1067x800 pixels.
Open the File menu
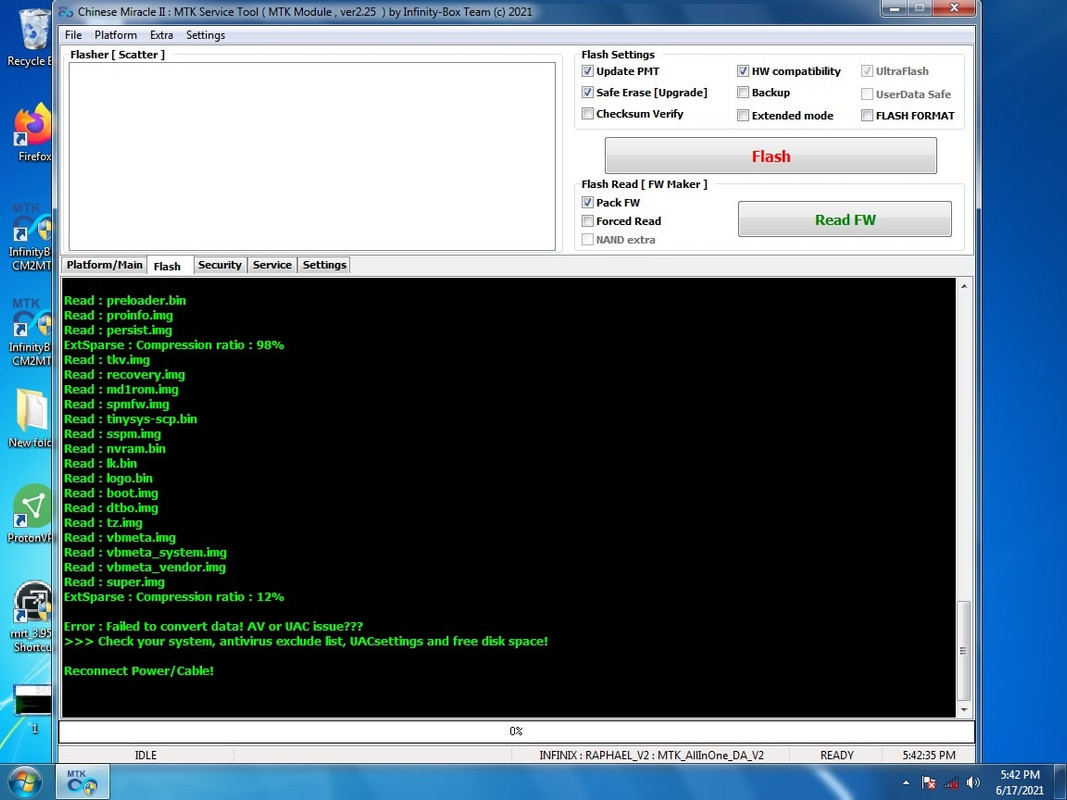(x=73, y=35)
